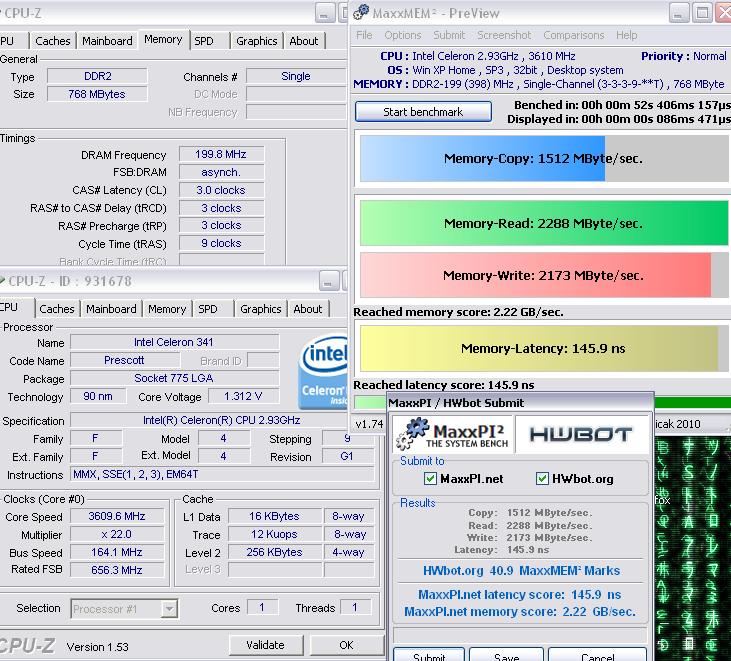Click the Bus Speed 164.1 MHz value
The width and height of the screenshot is (731, 661).
tap(117, 552)
